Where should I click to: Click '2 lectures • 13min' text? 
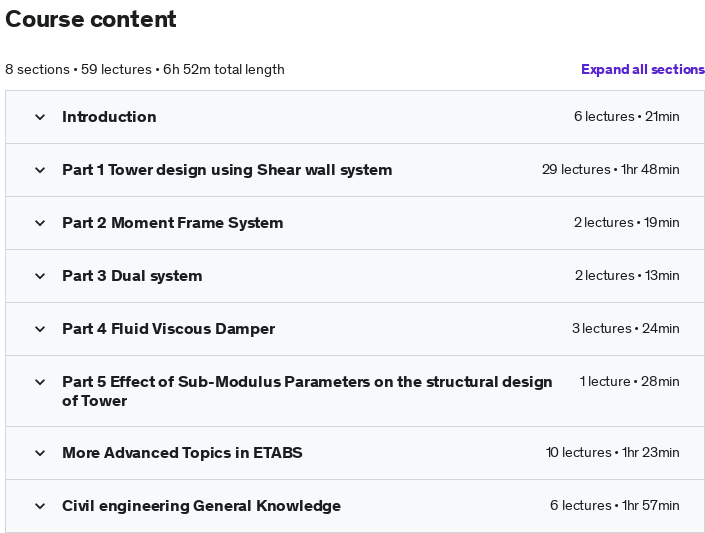627,276
